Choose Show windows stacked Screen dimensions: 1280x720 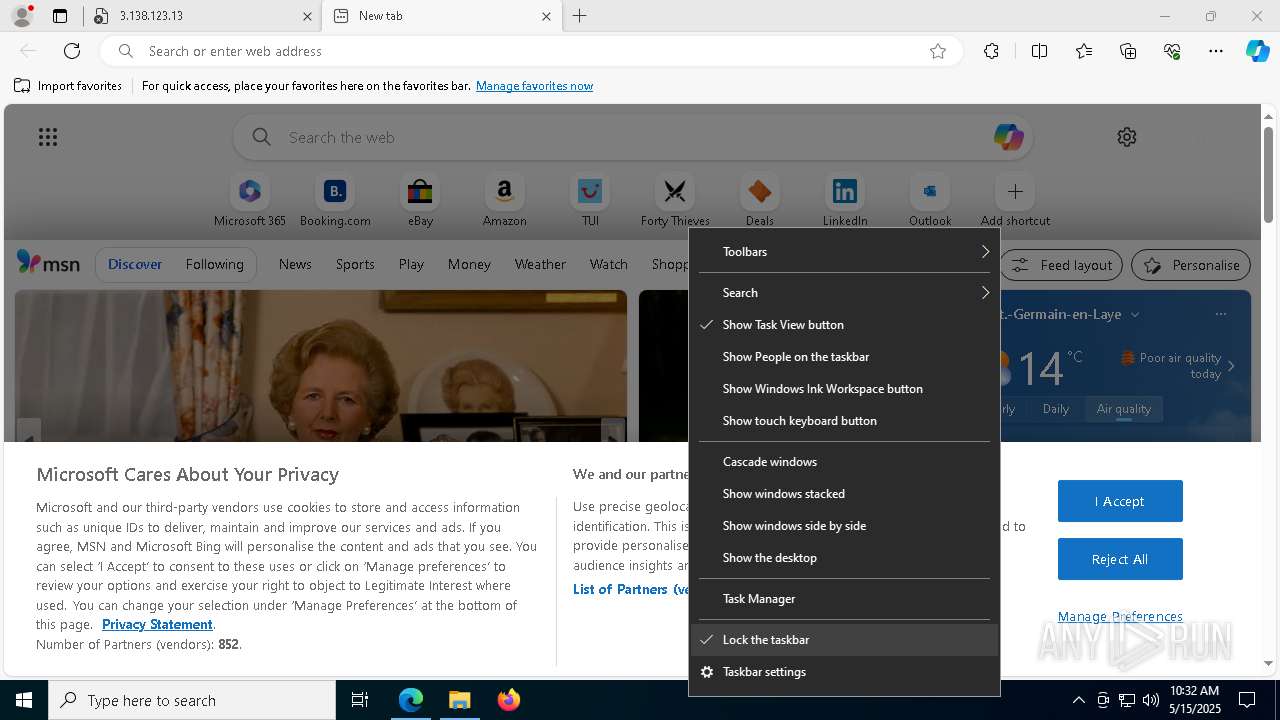[844, 494]
